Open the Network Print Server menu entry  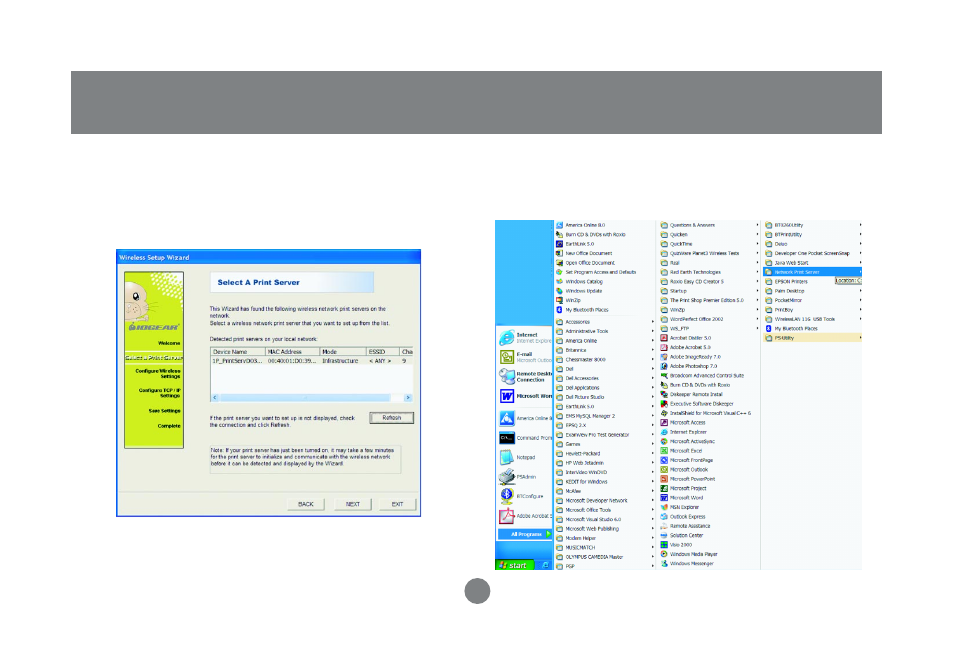coord(812,272)
